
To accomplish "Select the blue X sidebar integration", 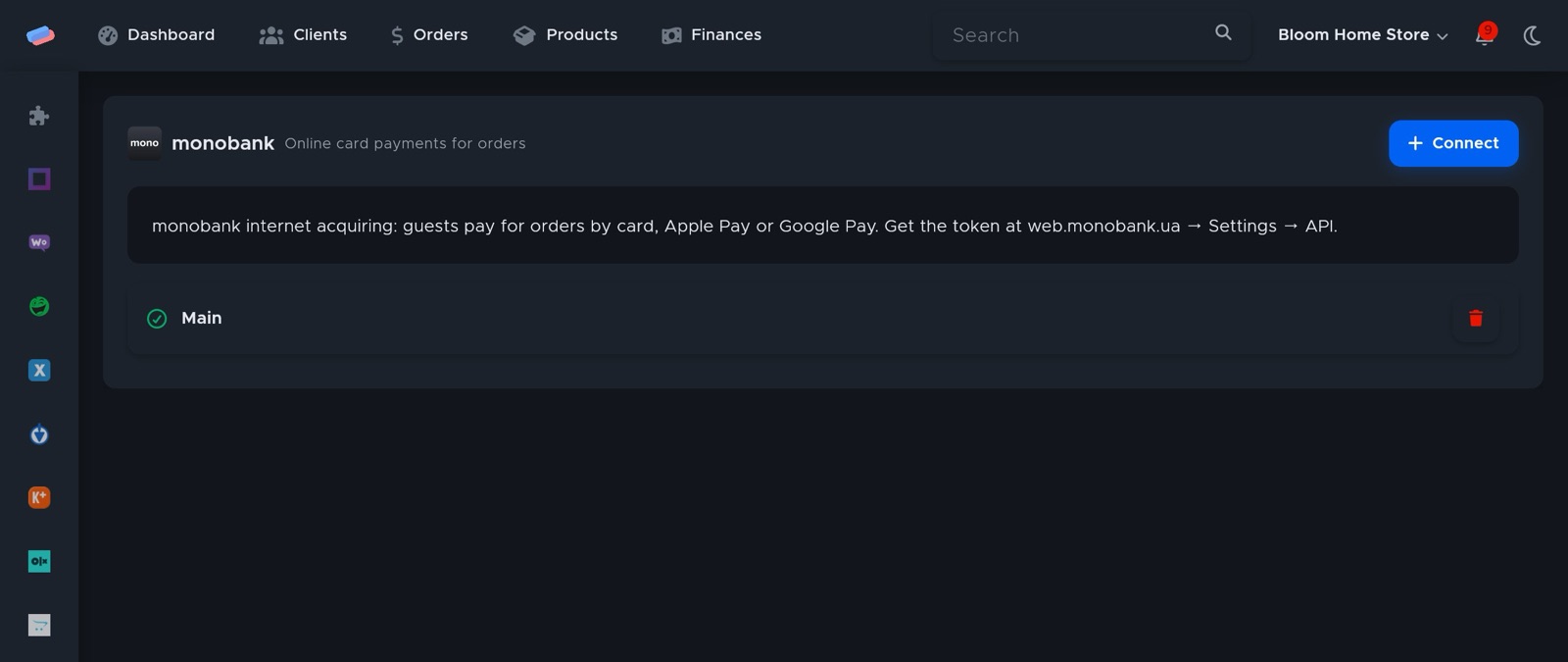I will (39, 370).
